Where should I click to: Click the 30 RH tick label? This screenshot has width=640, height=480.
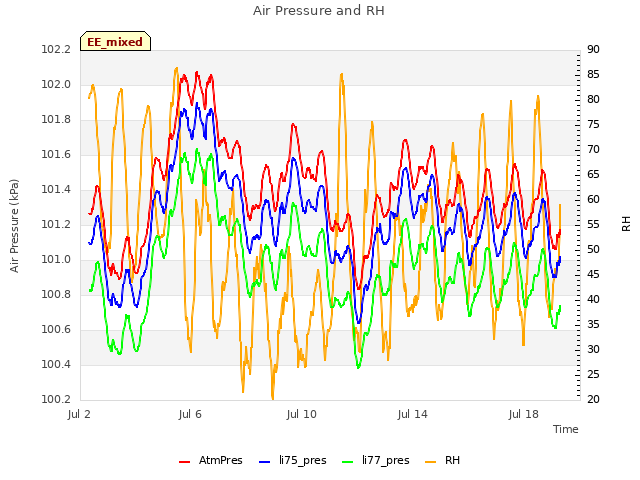593,350
